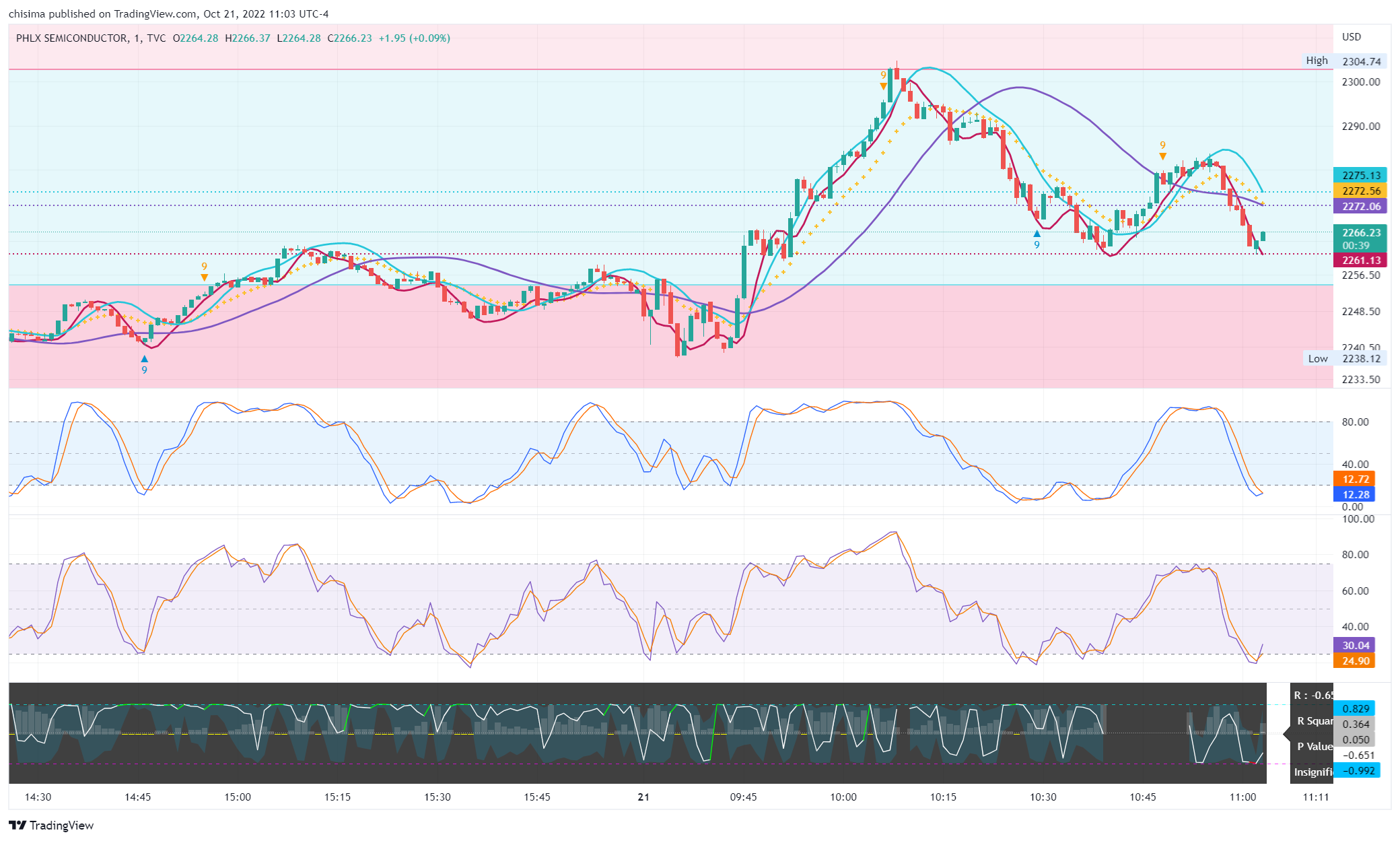Image resolution: width=1400 pixels, height=841 pixels.
Task: Click the PHLX SEMICONDUCTOR symbol title
Action: [x=71, y=38]
